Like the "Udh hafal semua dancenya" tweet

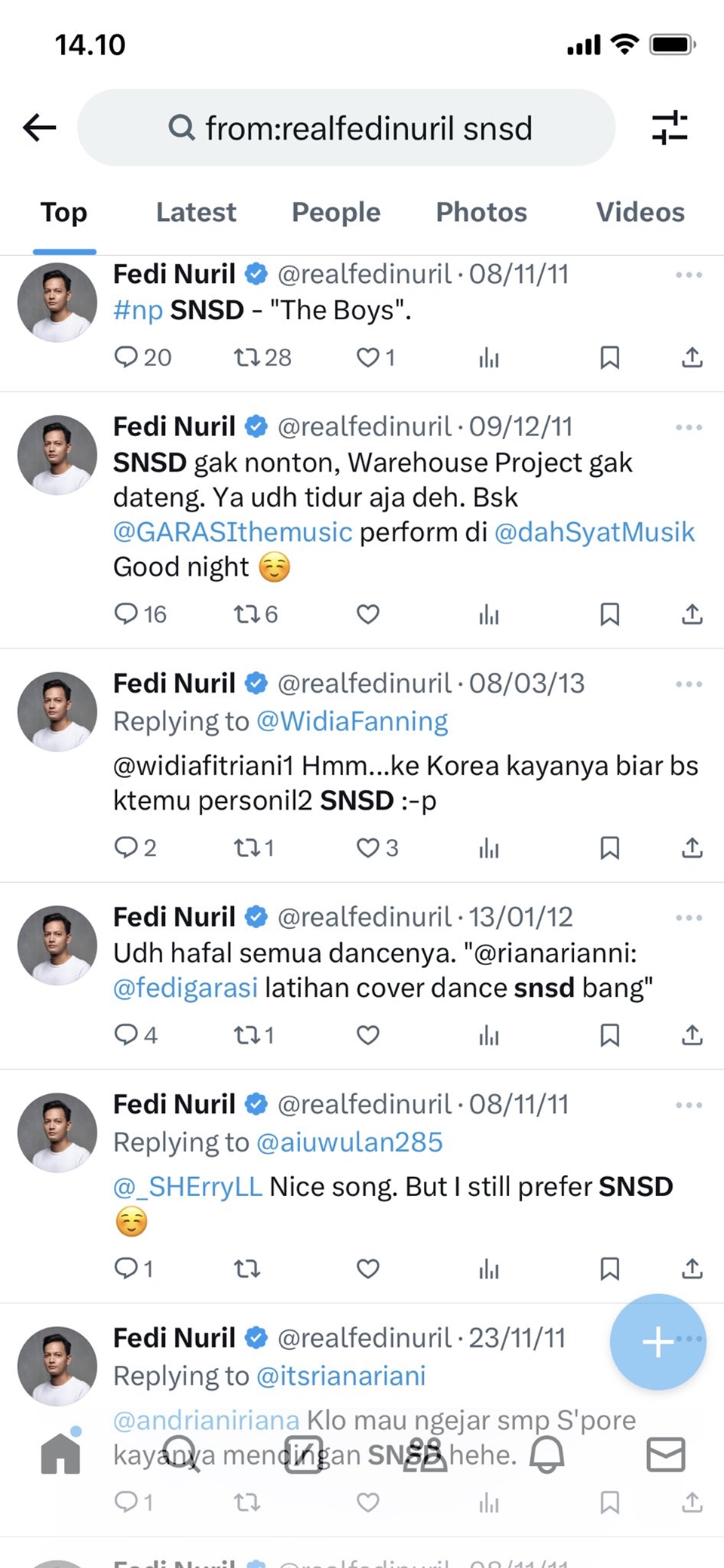(x=367, y=1035)
